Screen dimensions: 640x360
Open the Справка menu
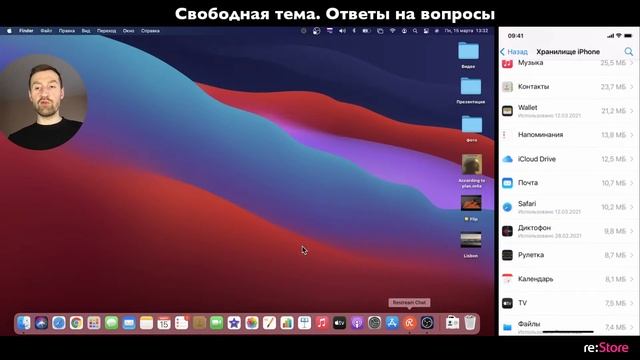click(x=150, y=31)
